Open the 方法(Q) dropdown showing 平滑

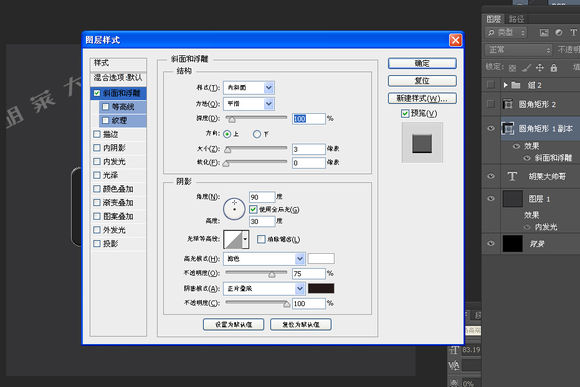[249, 104]
